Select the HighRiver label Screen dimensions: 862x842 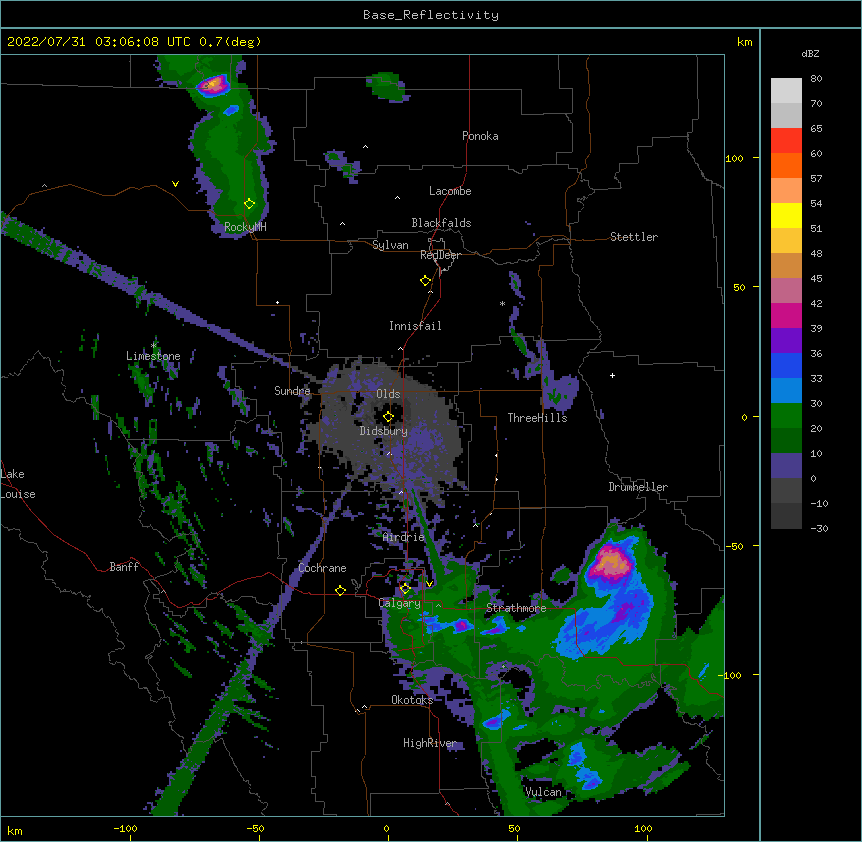click(430, 743)
